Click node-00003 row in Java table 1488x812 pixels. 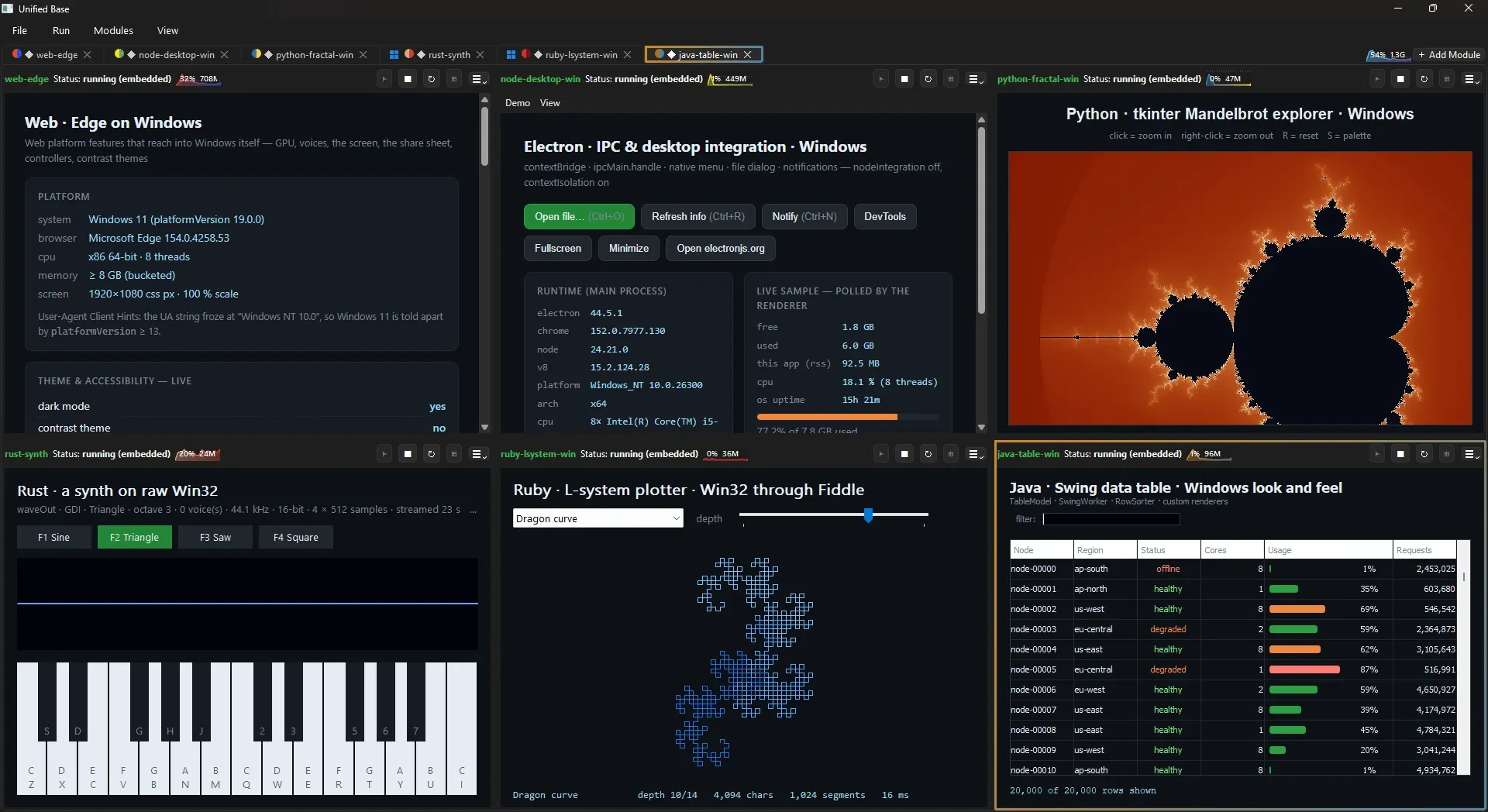tap(1233, 629)
